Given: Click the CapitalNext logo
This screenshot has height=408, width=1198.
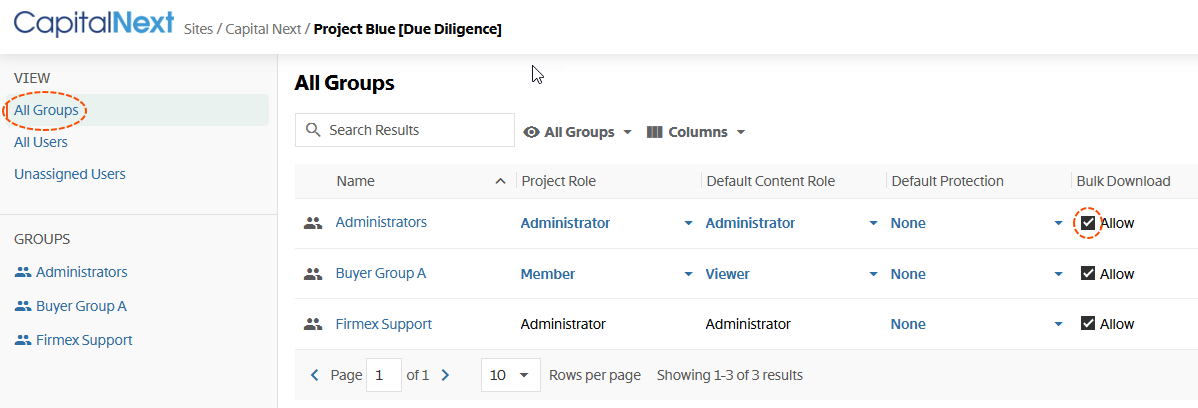Looking at the screenshot, I should (x=94, y=24).
